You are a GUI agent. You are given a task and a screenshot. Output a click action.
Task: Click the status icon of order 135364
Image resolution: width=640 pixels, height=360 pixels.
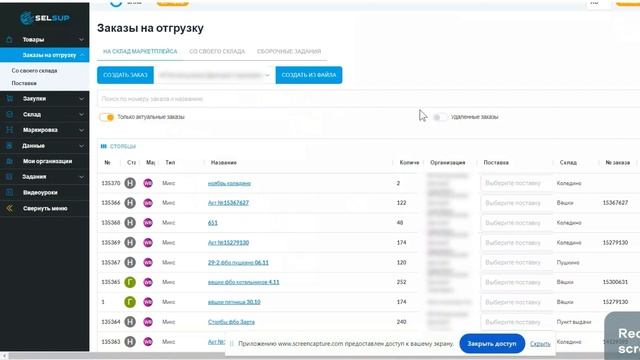pos(130,322)
